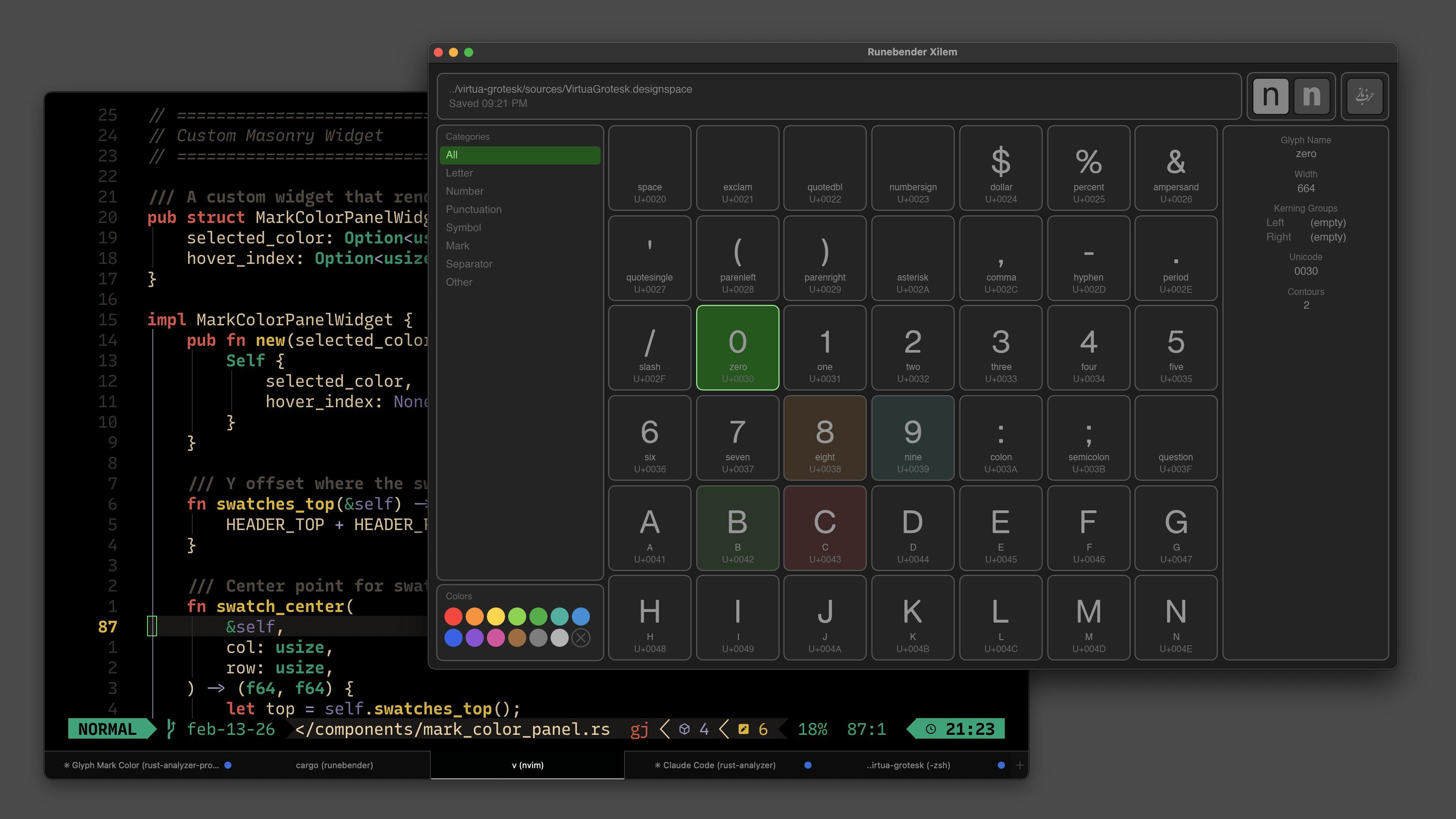Click the clear color (X) swatch
Screen dimensions: 1456x819
tap(581, 637)
